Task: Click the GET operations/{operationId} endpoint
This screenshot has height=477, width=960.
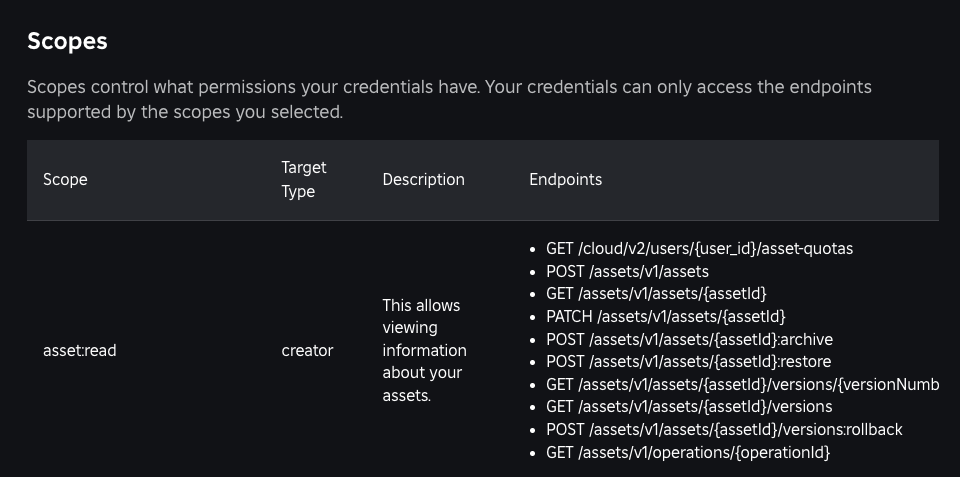Action: 688,453
